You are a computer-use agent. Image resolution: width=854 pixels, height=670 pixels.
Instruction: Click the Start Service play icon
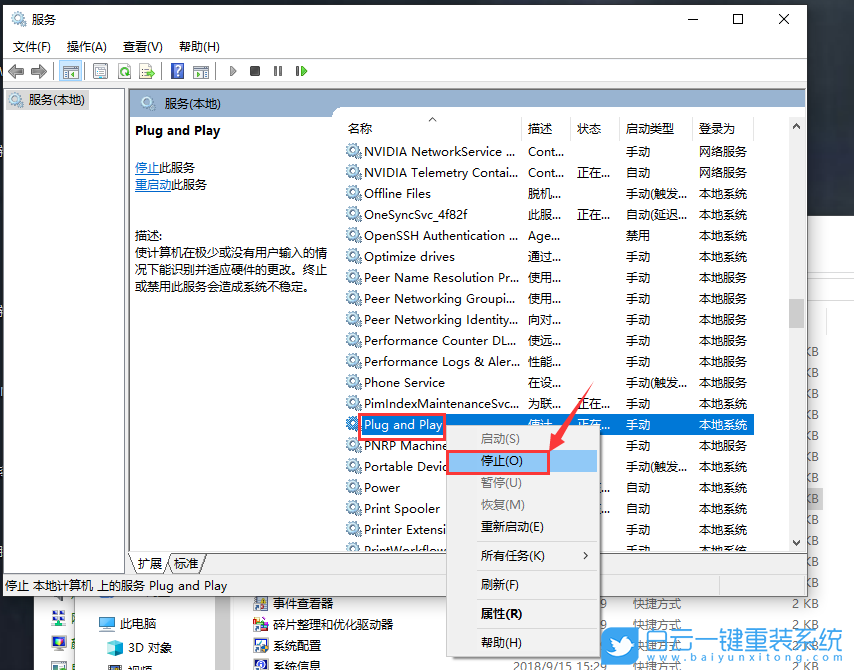(233, 71)
